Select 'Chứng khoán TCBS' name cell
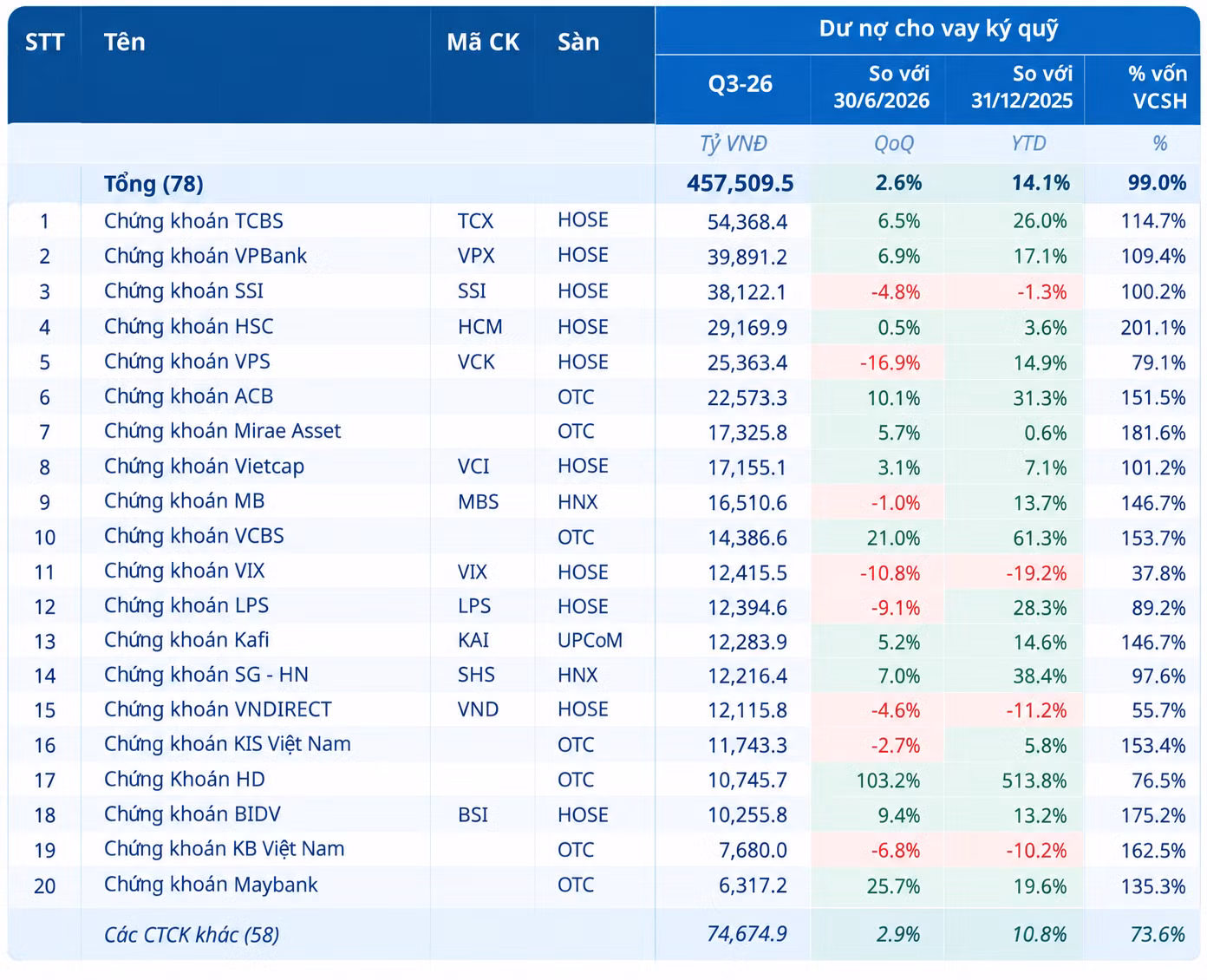This screenshot has width=1207, height=980. coord(193,220)
